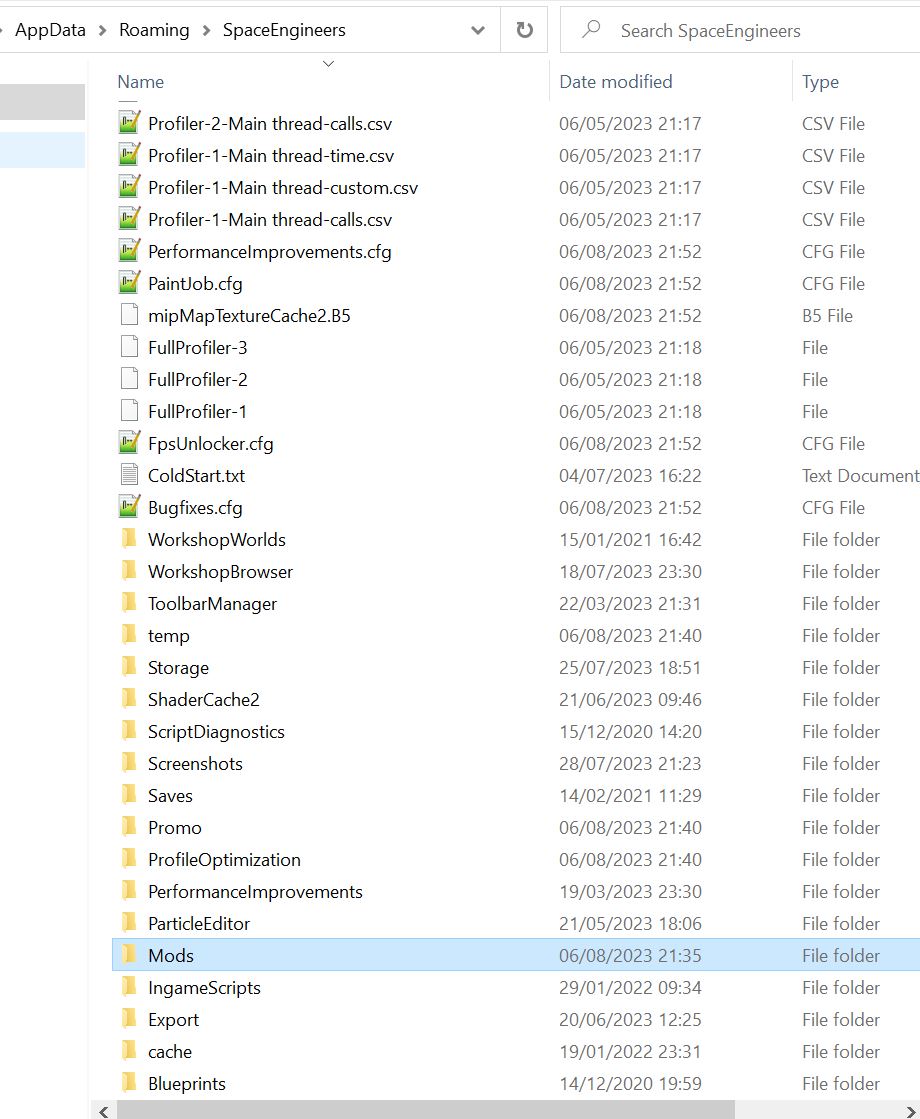Click the date 29/01/2022 09:34
The width and height of the screenshot is (920, 1119).
(x=630, y=987)
